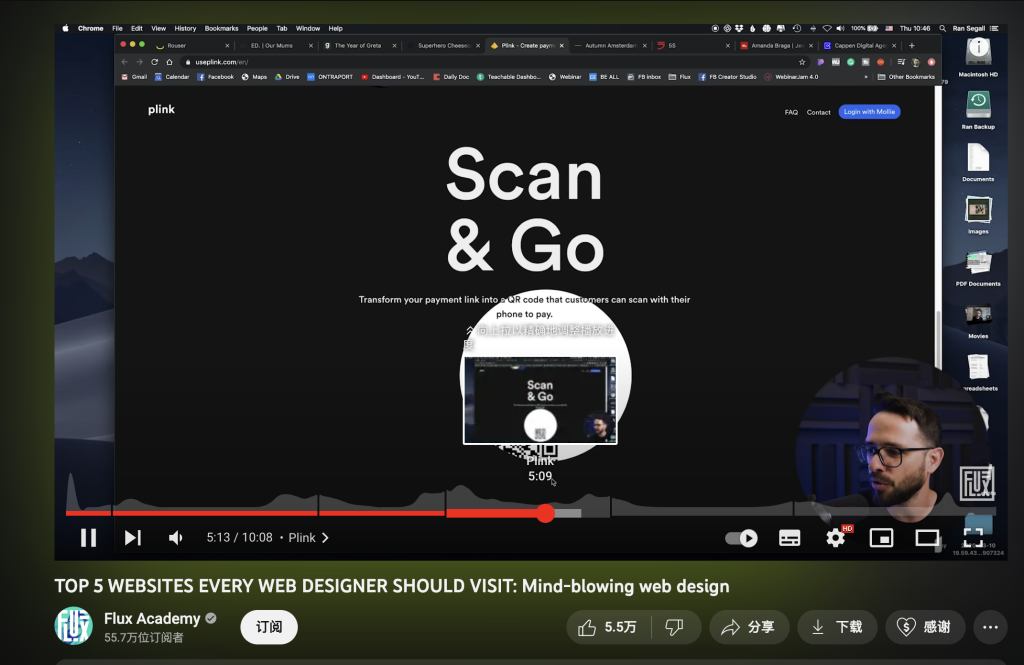1024x665 pixels.
Task: Toggle the autoplay switch
Action: click(x=741, y=538)
